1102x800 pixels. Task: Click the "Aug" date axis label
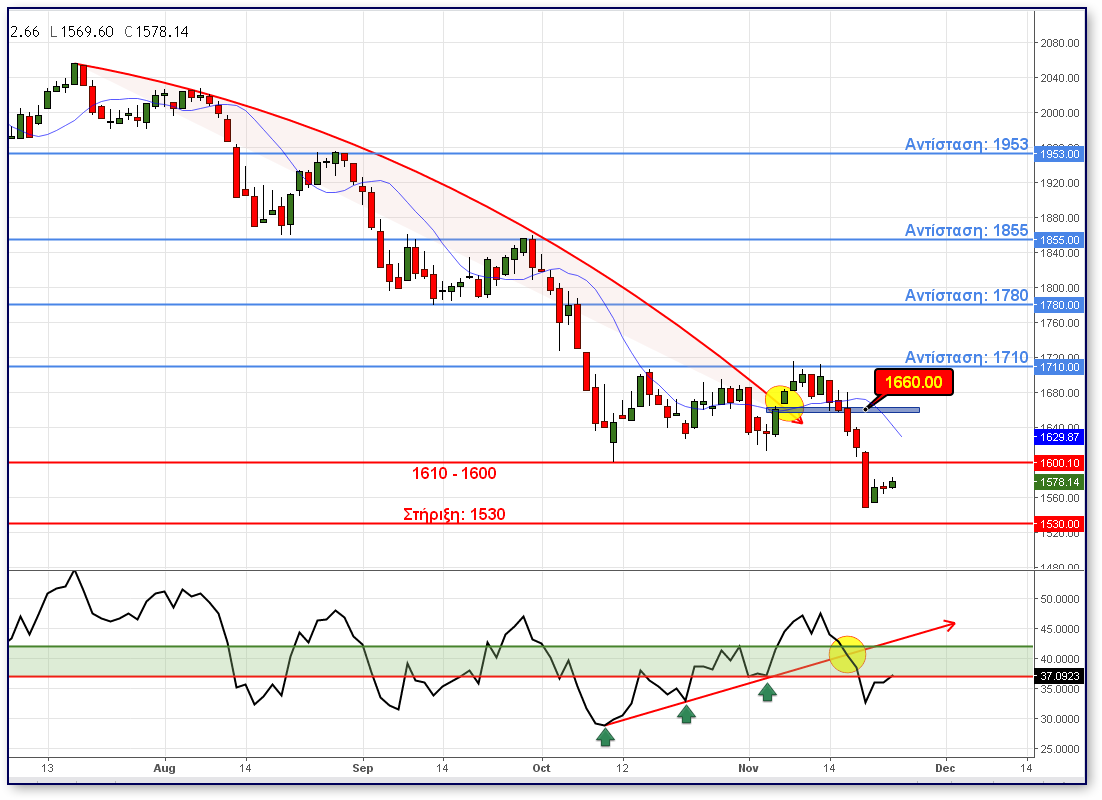click(164, 768)
